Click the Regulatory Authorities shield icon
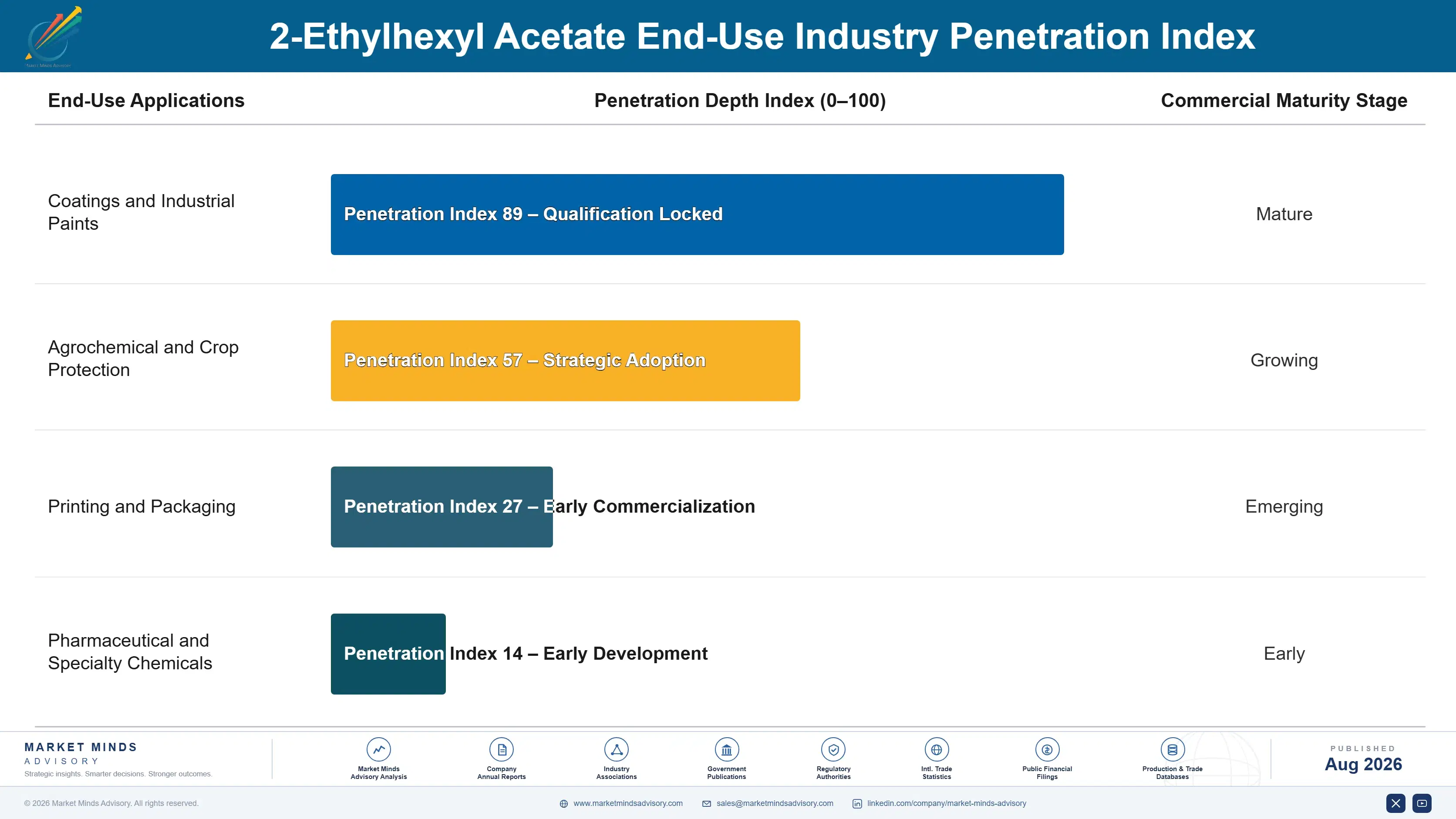The width and height of the screenshot is (1456, 819). [833, 749]
